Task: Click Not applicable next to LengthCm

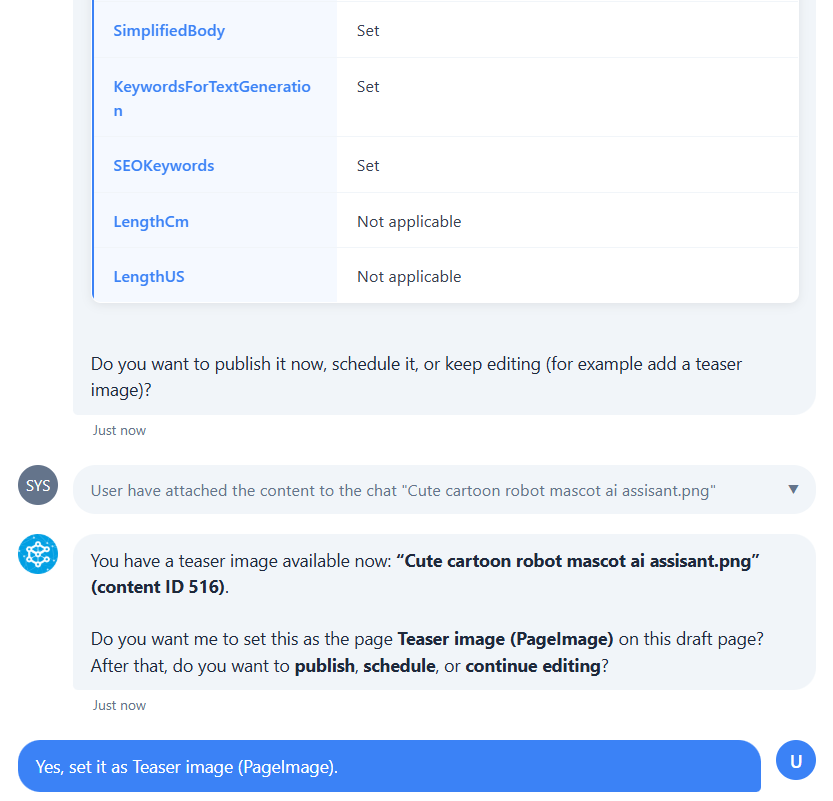Action: pyautogui.click(x=409, y=222)
